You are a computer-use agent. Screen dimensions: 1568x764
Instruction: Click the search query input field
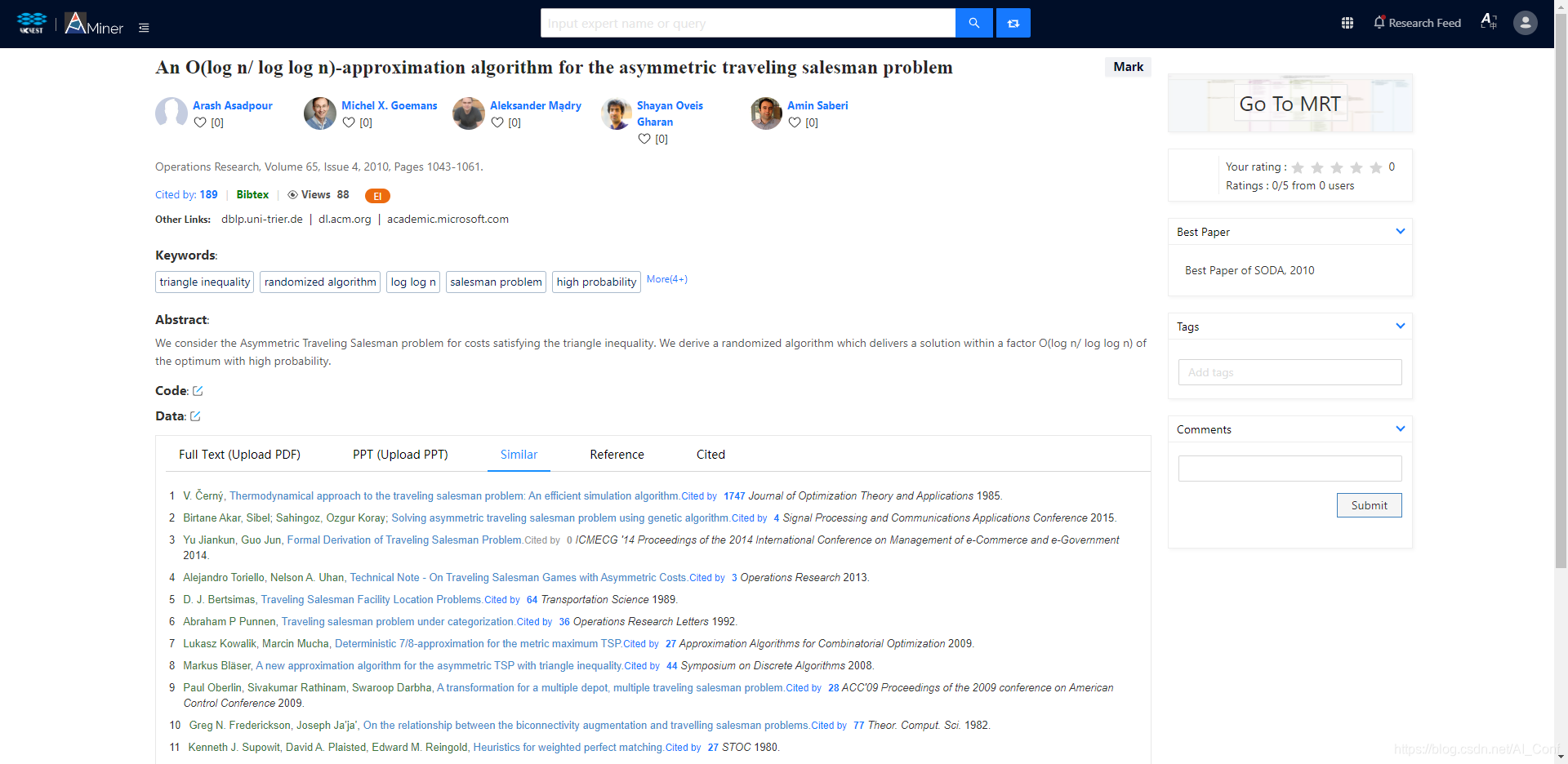point(748,23)
